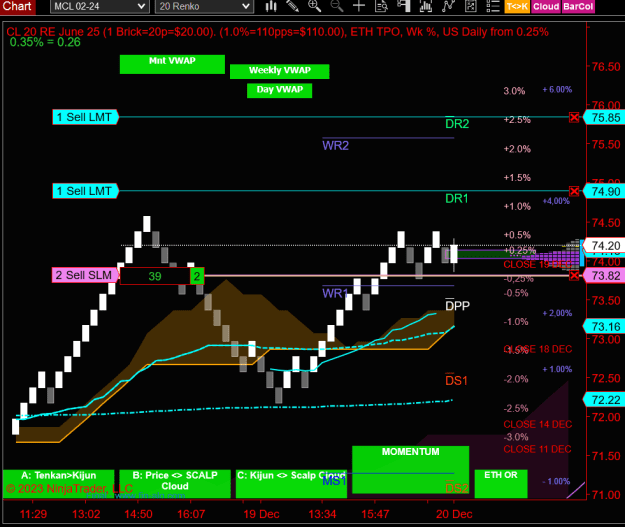Cancel the 75.85 Sell LMT order with red X
Viewport: 625px width, 527px height.
(x=574, y=118)
